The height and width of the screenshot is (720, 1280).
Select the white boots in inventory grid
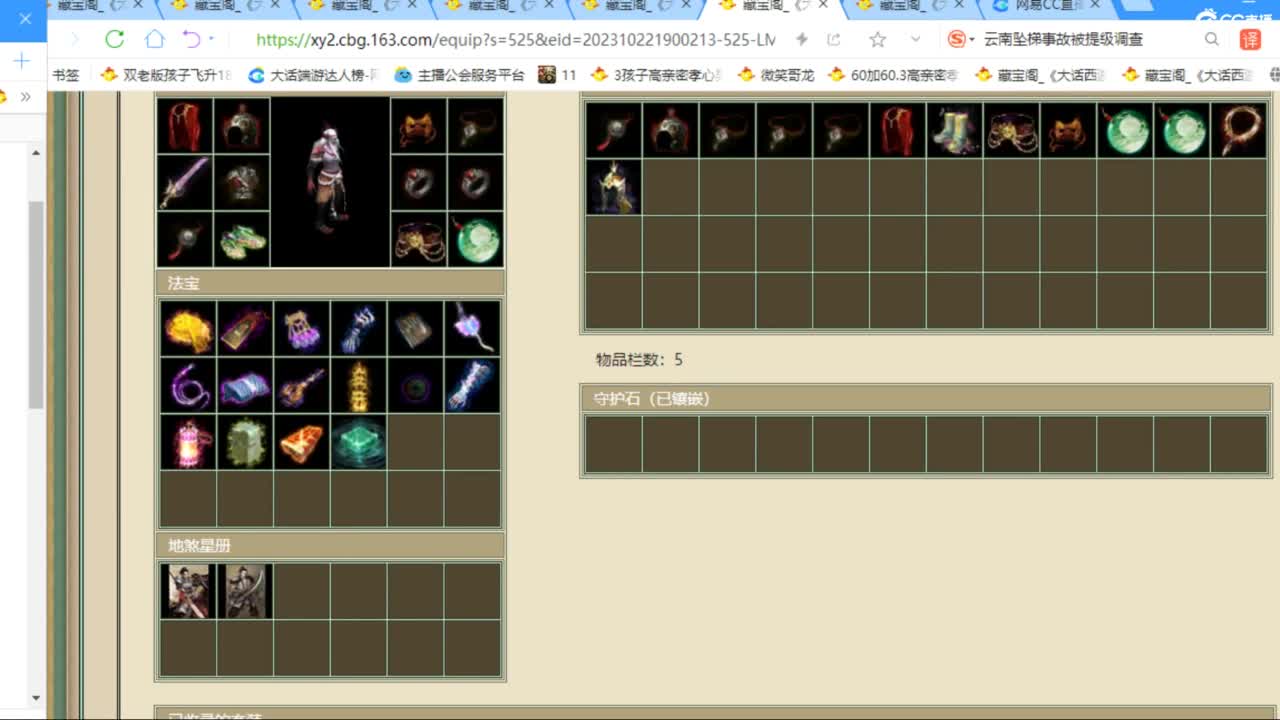click(x=955, y=130)
